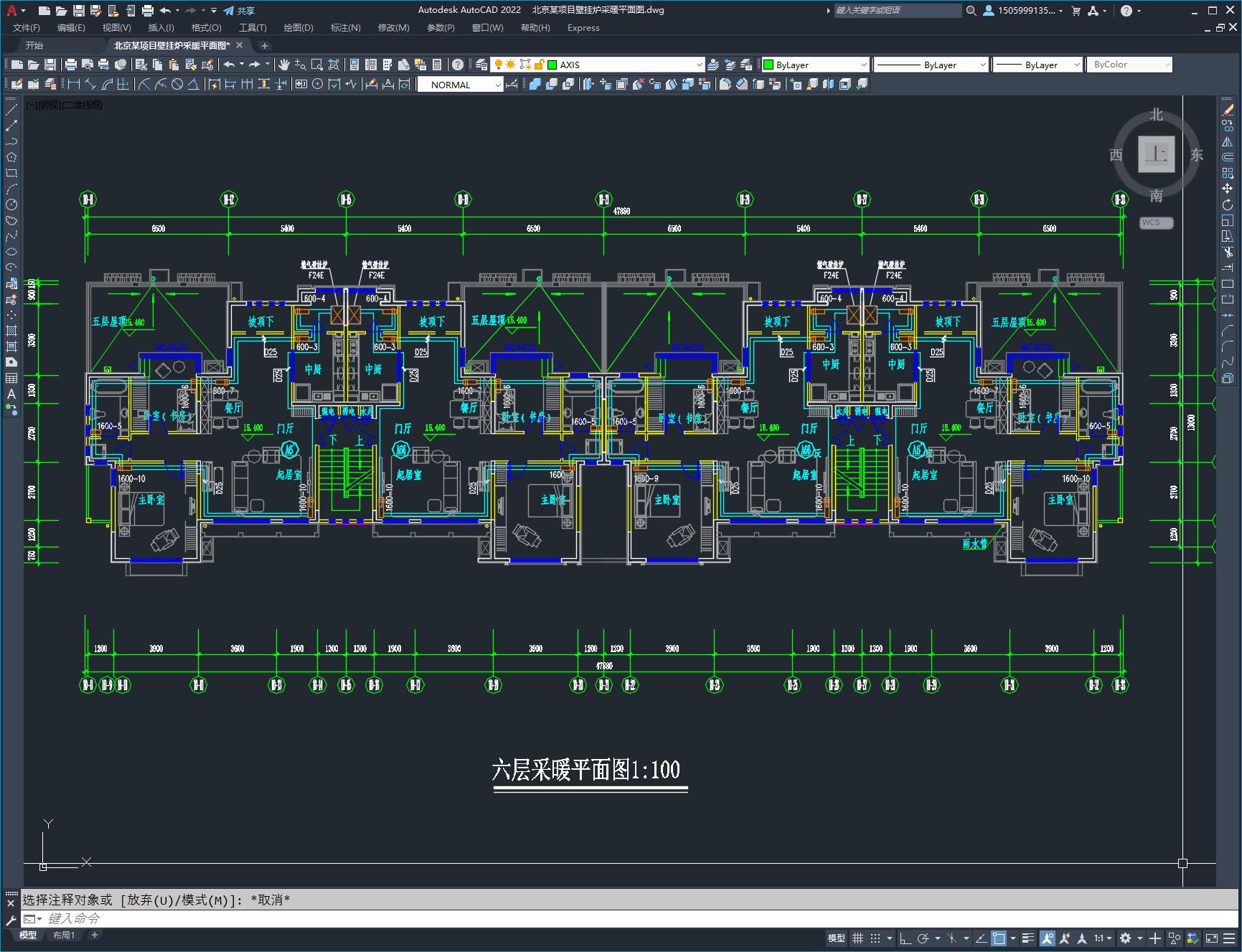Click the Plot printer icon in the standard toolbar
Viewport: 1242px width, 952px height.
pyautogui.click(x=70, y=65)
